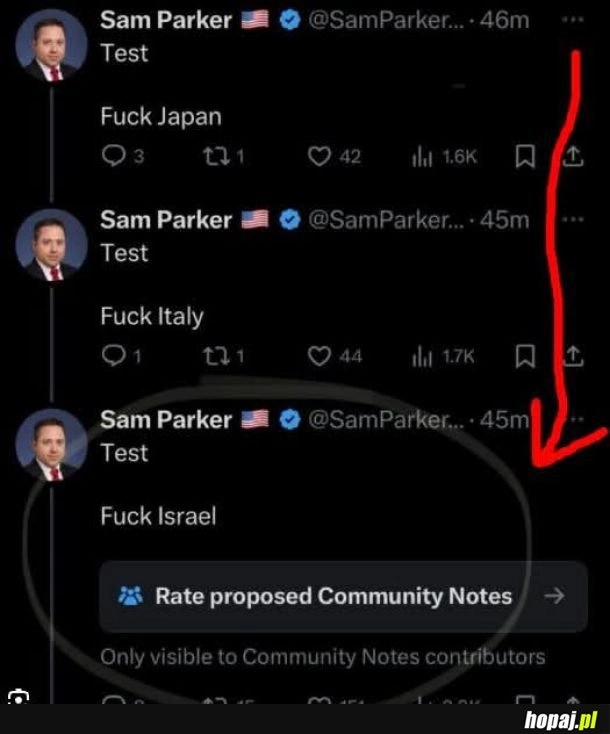This screenshot has height=734, width=610.
Task: Share the Japan tweet via share icon
Action: point(573,156)
